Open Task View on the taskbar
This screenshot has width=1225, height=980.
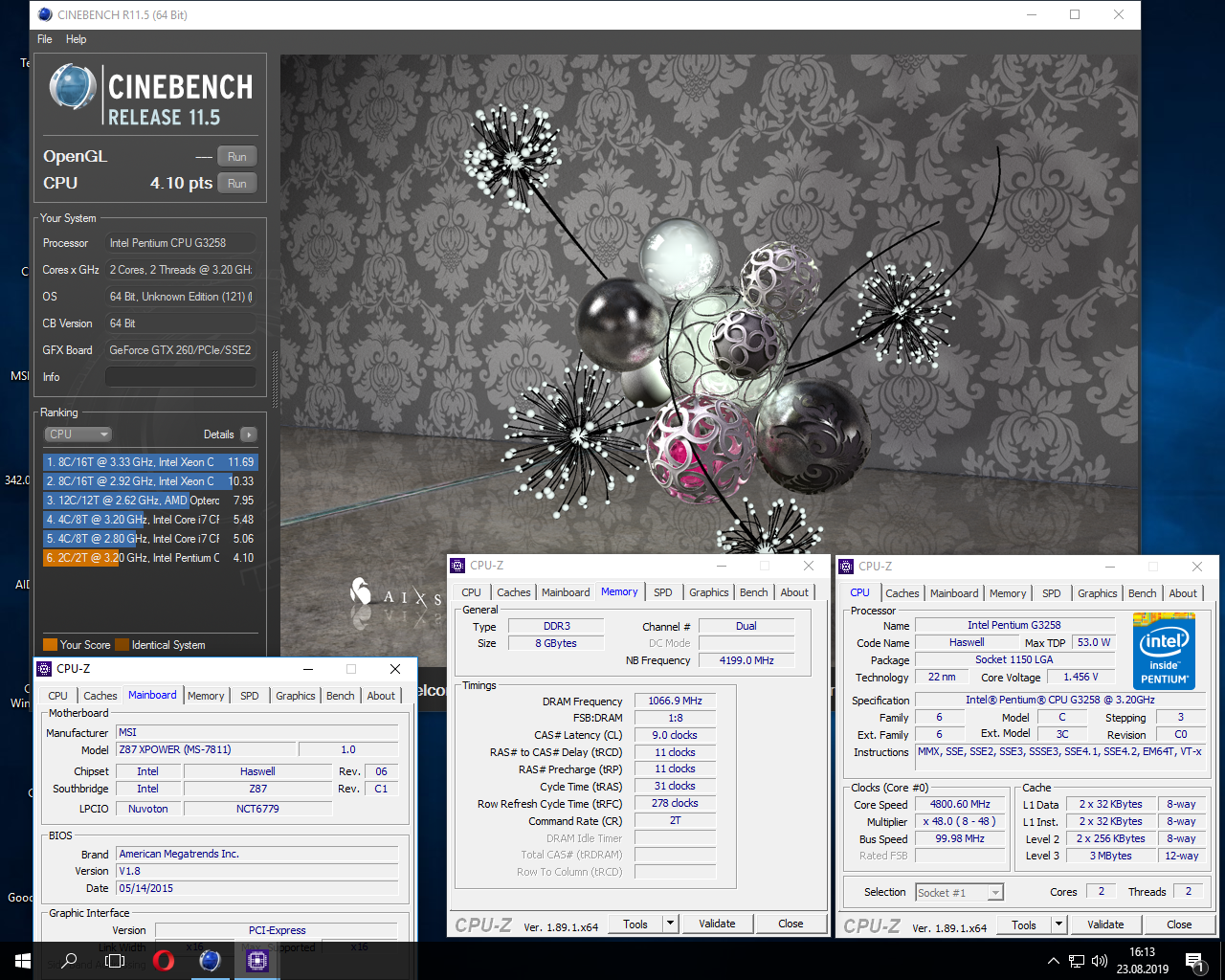(115, 961)
